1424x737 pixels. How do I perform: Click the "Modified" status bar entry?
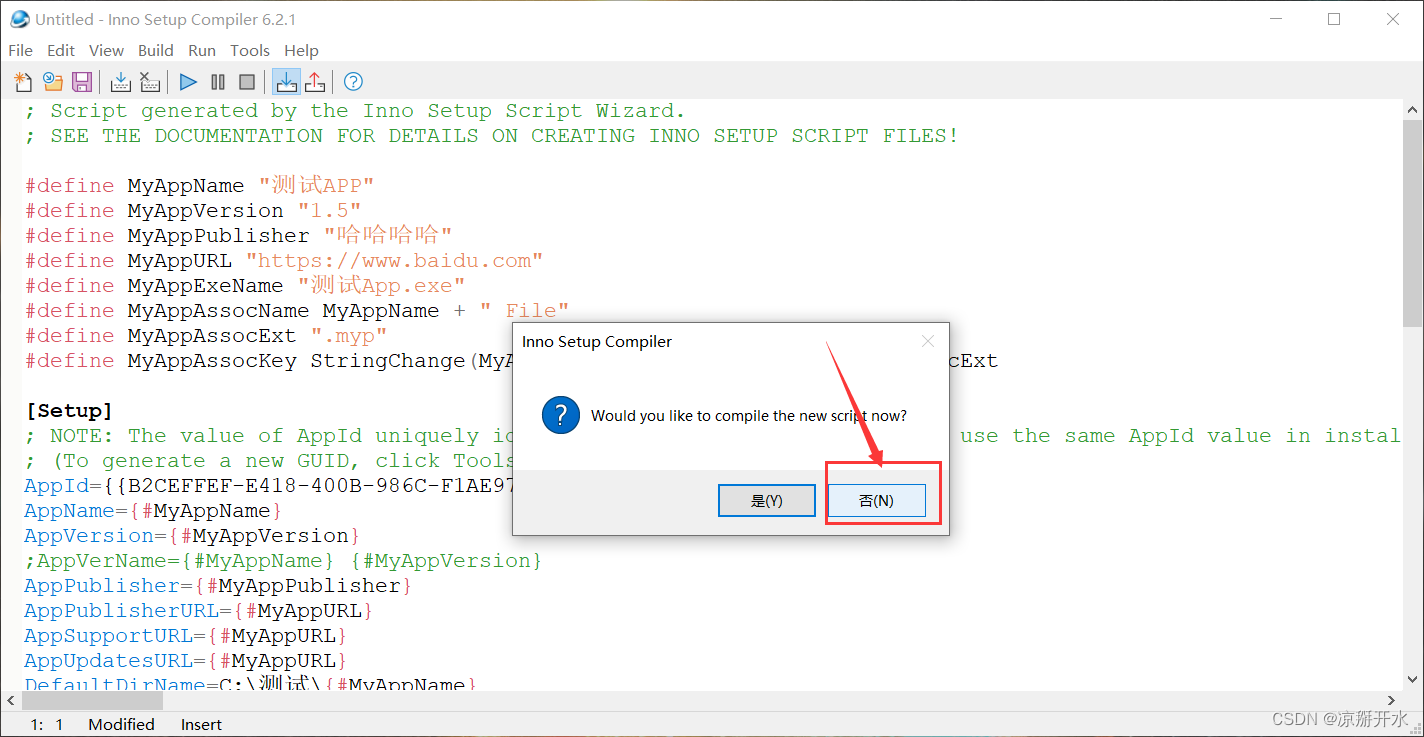click(121, 724)
